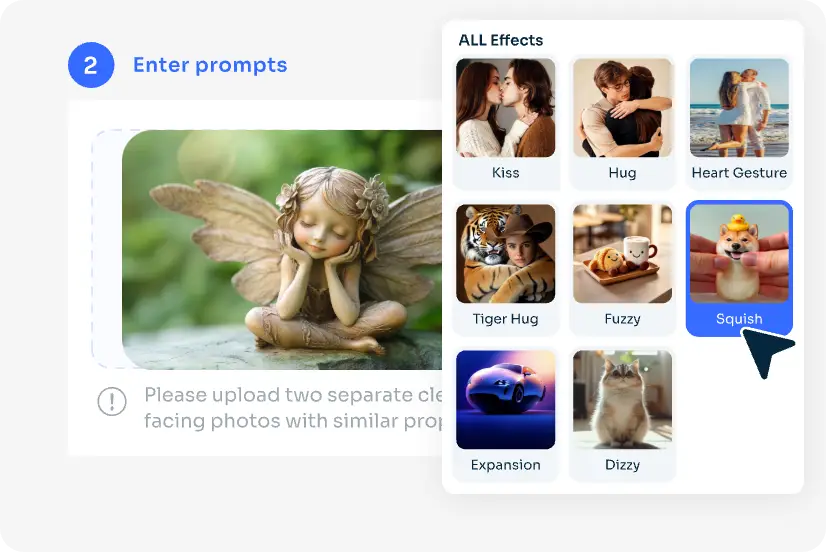Pick the Dizzy cat effect image
Viewport: 826px width, 552px height.
coord(622,400)
